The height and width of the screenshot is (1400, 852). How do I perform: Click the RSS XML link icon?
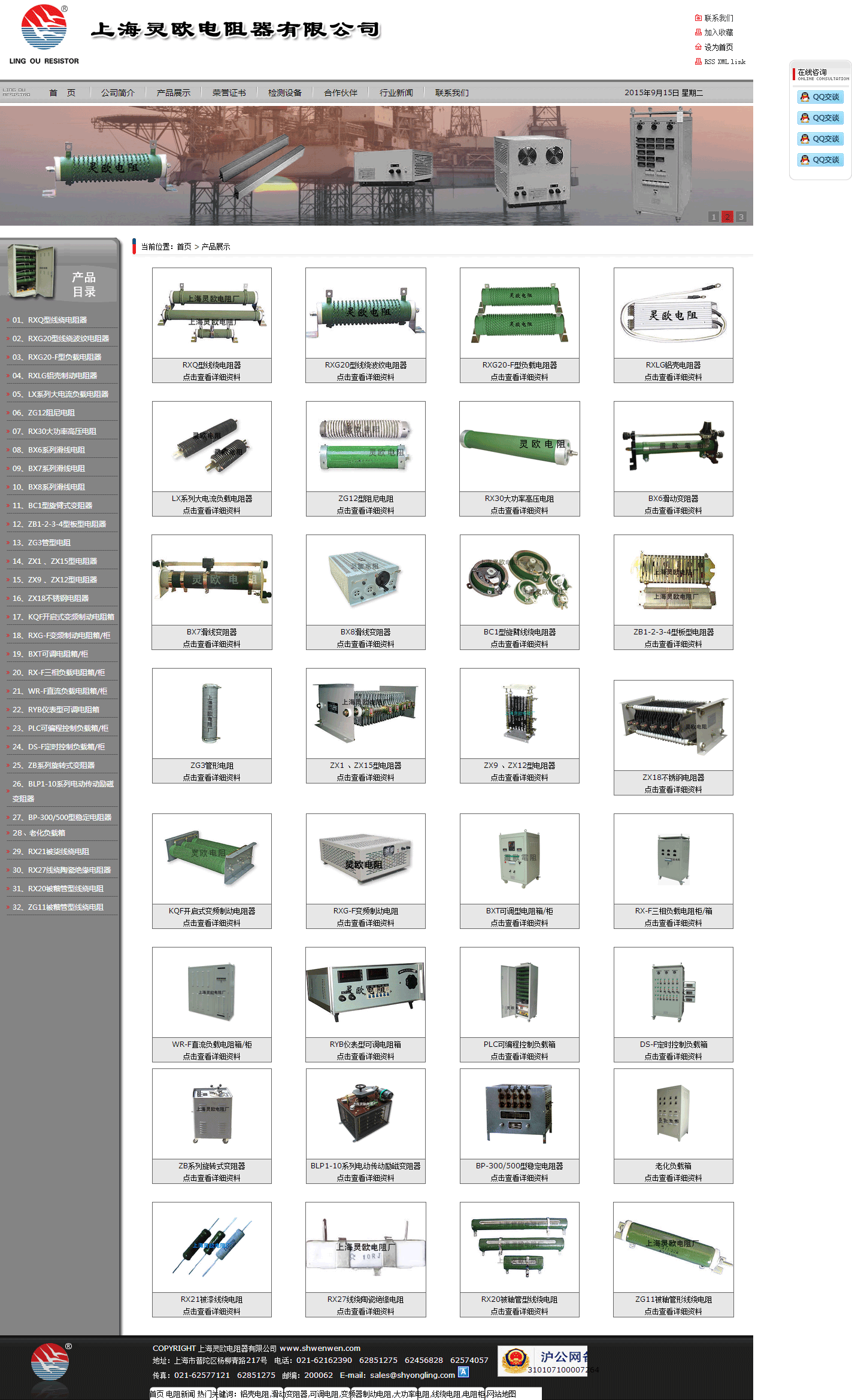[698, 62]
